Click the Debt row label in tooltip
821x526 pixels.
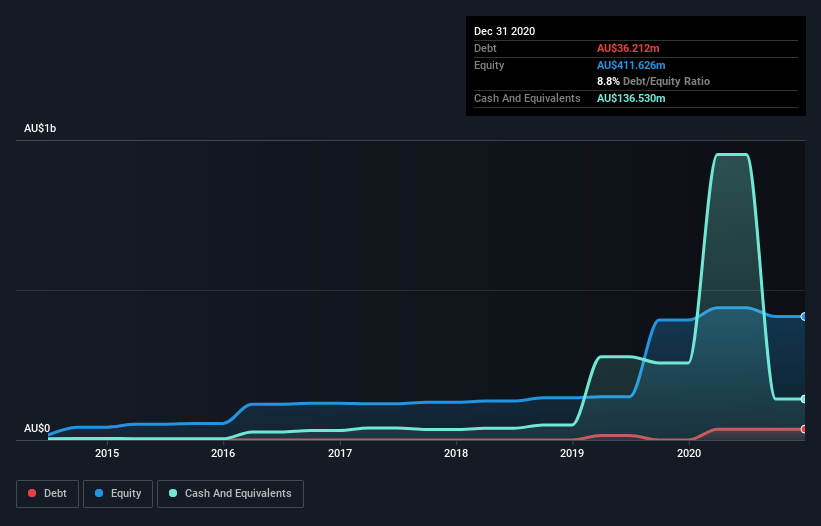pyautogui.click(x=485, y=48)
